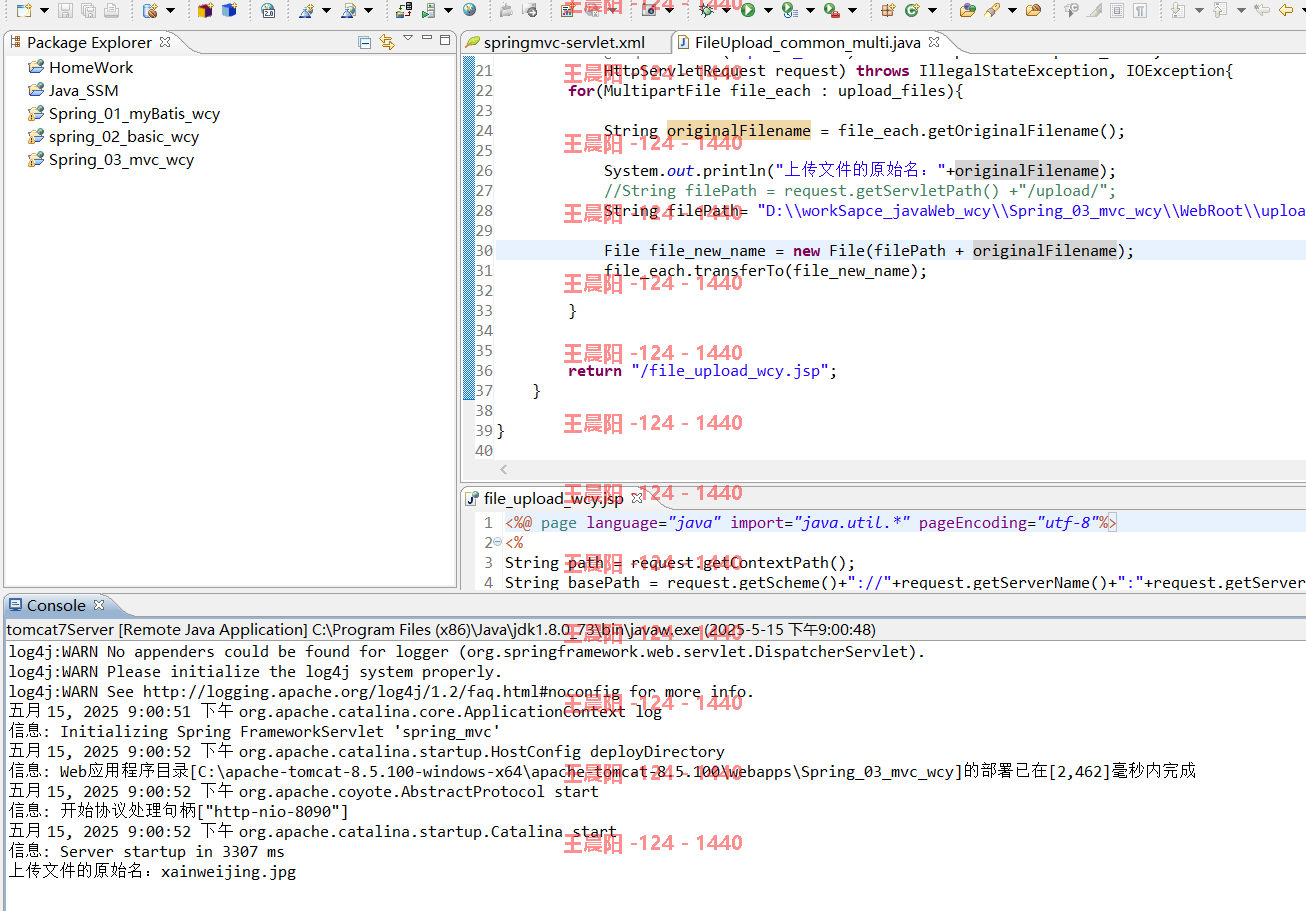Toggle Link with Editor in Package Explorer
The image size is (1306, 911).
tap(387, 42)
